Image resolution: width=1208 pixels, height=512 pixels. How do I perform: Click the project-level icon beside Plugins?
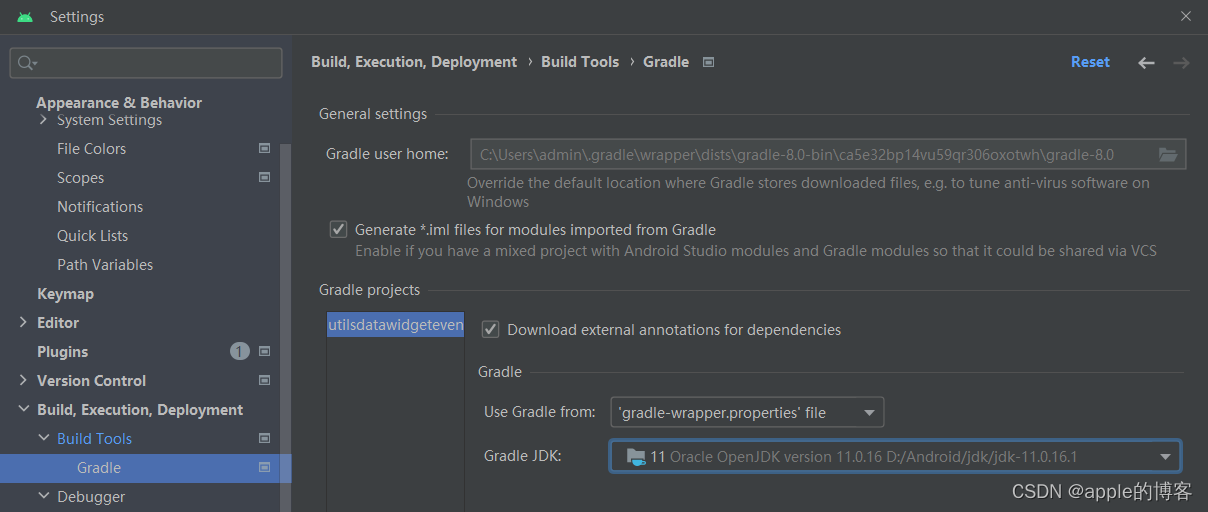click(x=265, y=351)
